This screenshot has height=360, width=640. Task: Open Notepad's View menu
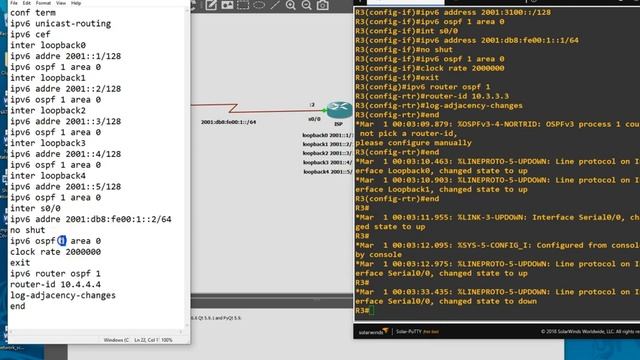tap(61, 3)
